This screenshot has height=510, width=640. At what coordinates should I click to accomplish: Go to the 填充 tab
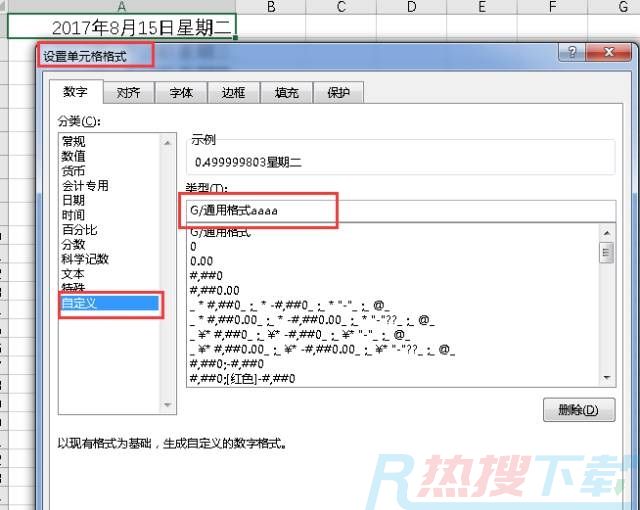(287, 93)
